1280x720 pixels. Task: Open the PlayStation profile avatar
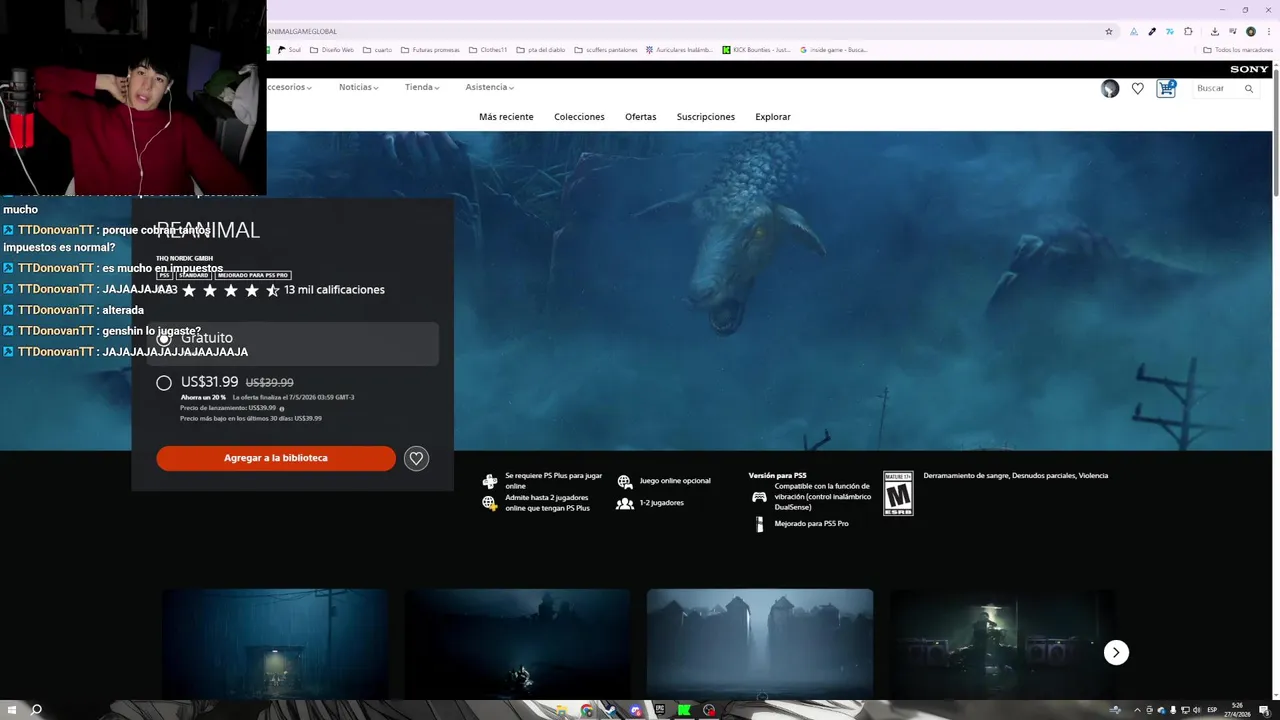(1110, 89)
